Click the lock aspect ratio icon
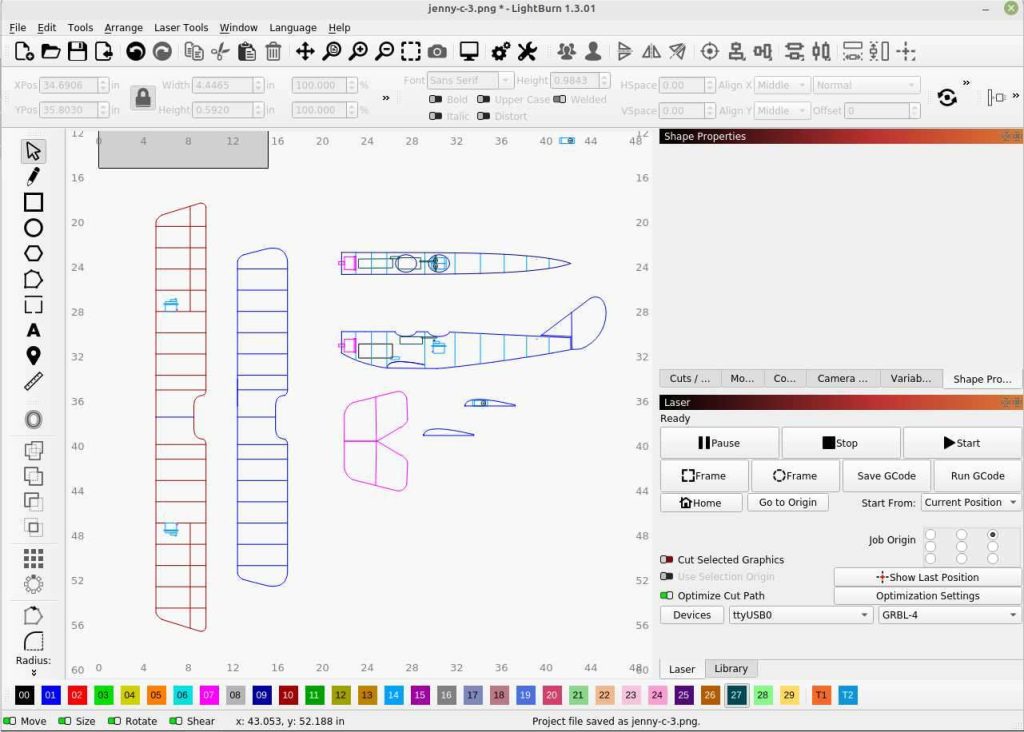The height and width of the screenshot is (732, 1024). (x=142, y=97)
